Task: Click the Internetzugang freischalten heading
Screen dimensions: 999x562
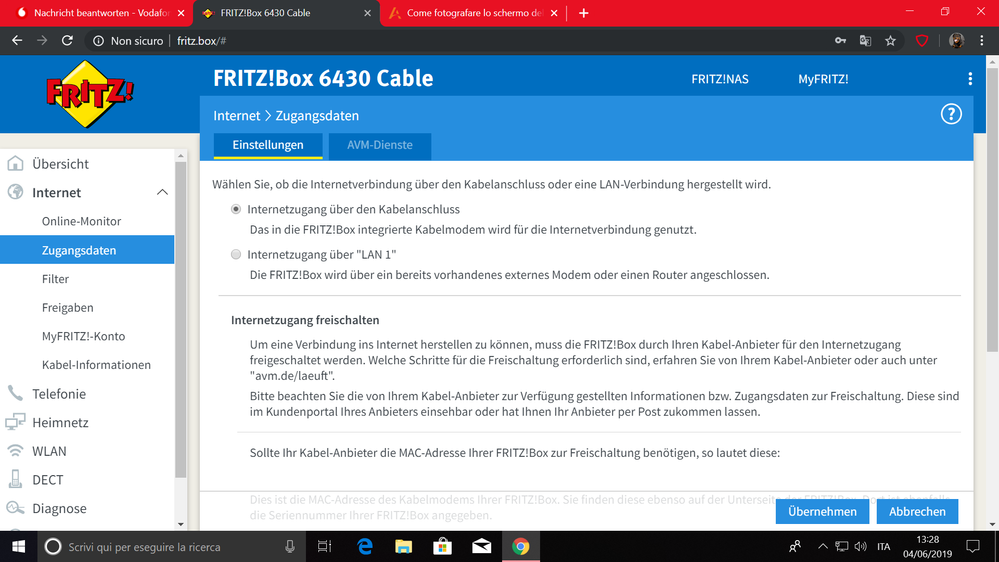Action: click(x=305, y=320)
